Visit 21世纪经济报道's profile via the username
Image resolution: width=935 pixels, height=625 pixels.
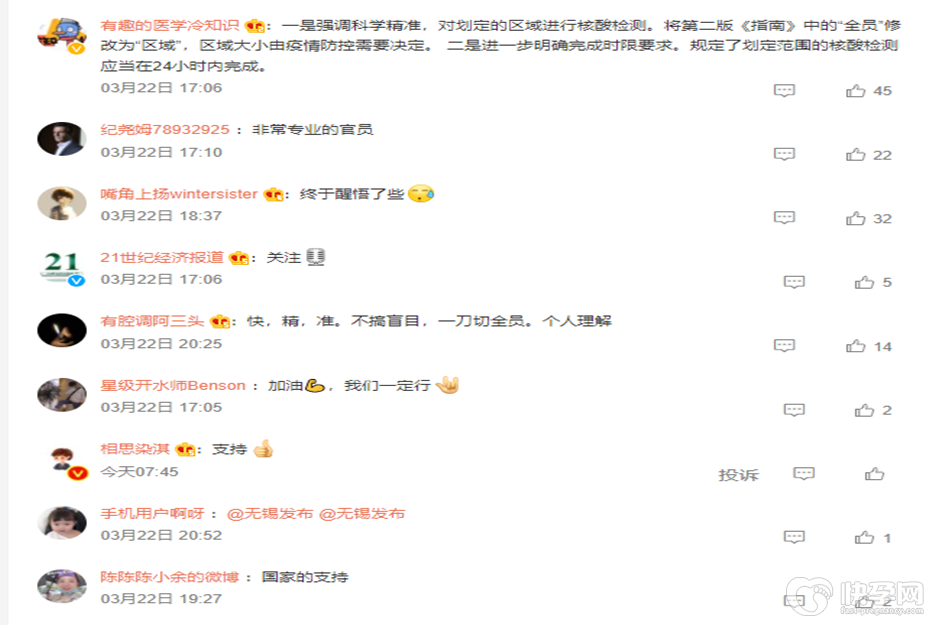tap(162, 258)
